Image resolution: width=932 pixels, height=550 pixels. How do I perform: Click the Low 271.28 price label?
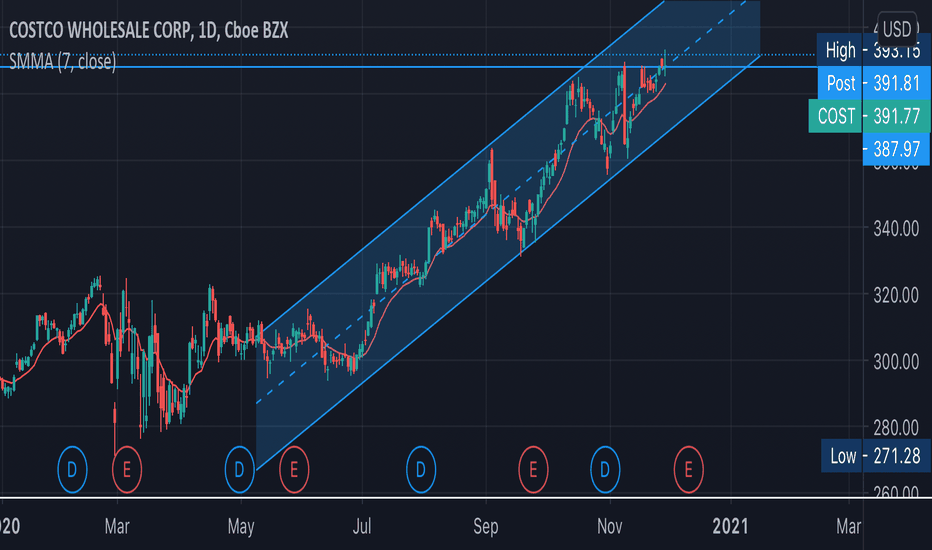tap(875, 456)
